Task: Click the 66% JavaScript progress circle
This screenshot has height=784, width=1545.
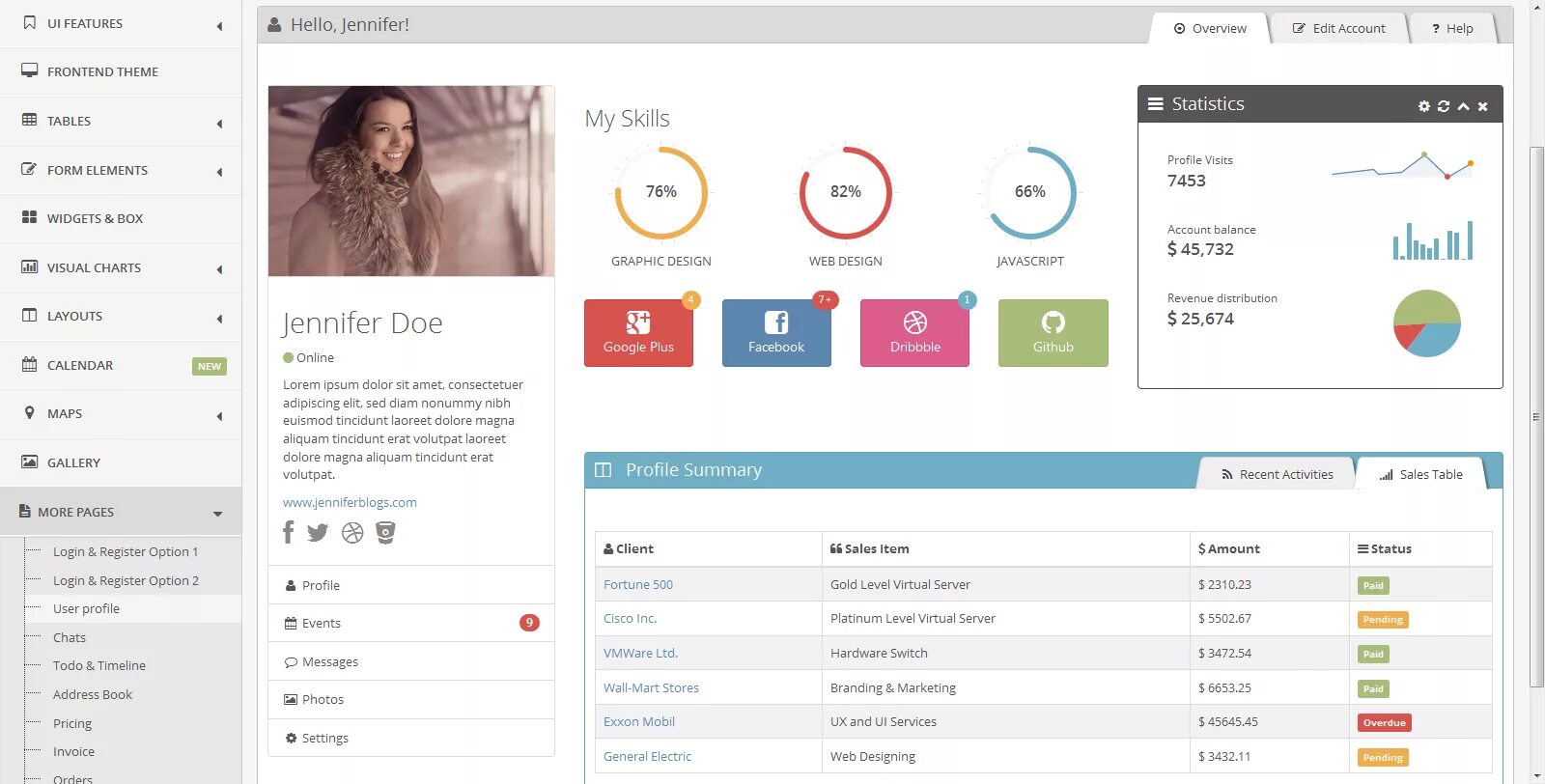Action: (x=1030, y=192)
